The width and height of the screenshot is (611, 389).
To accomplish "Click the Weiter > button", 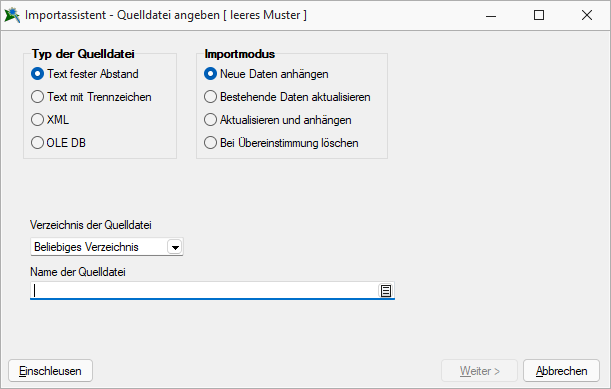I will pyautogui.click(x=479, y=371).
